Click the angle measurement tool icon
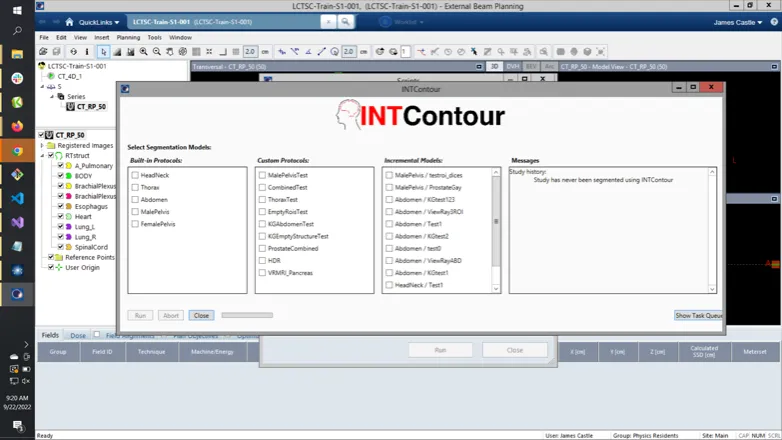 [308, 51]
